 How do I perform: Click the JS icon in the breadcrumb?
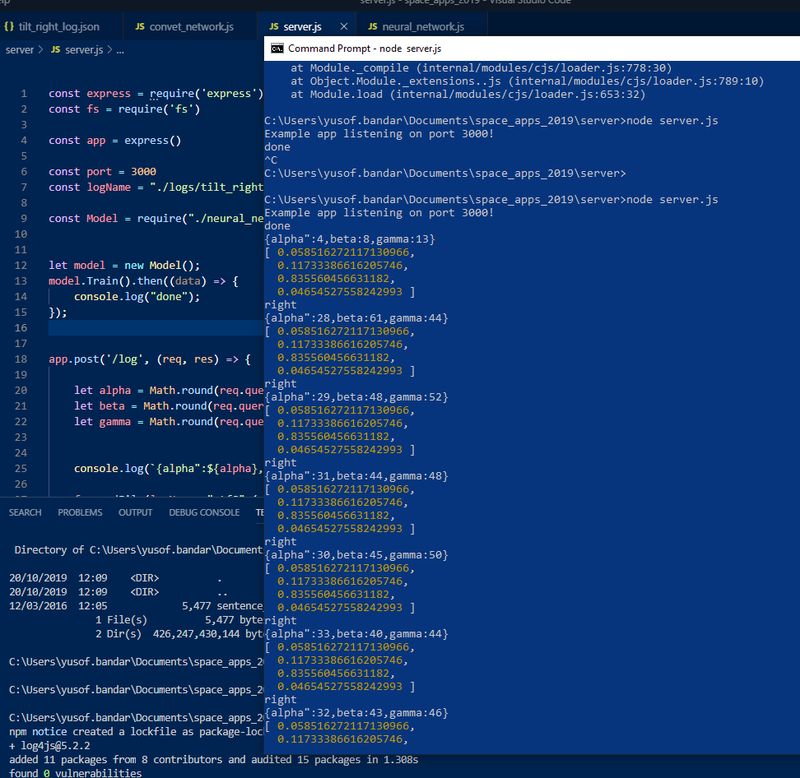[55, 49]
